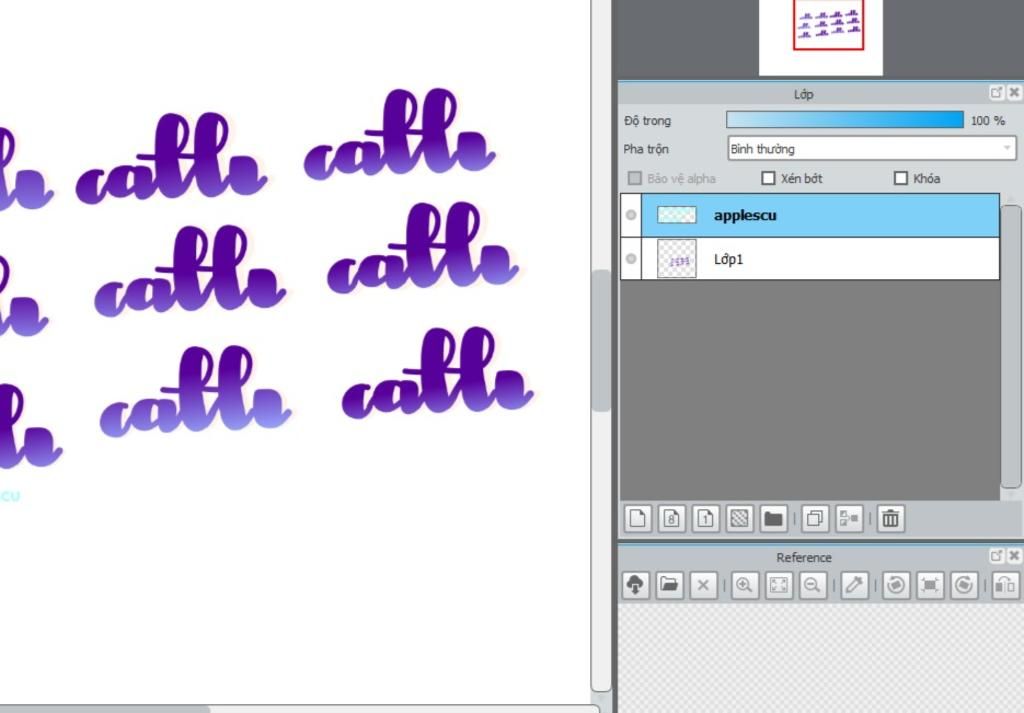This screenshot has width=1024, height=713.
Task: Undock the Lớp layer panel
Action: coord(997,93)
